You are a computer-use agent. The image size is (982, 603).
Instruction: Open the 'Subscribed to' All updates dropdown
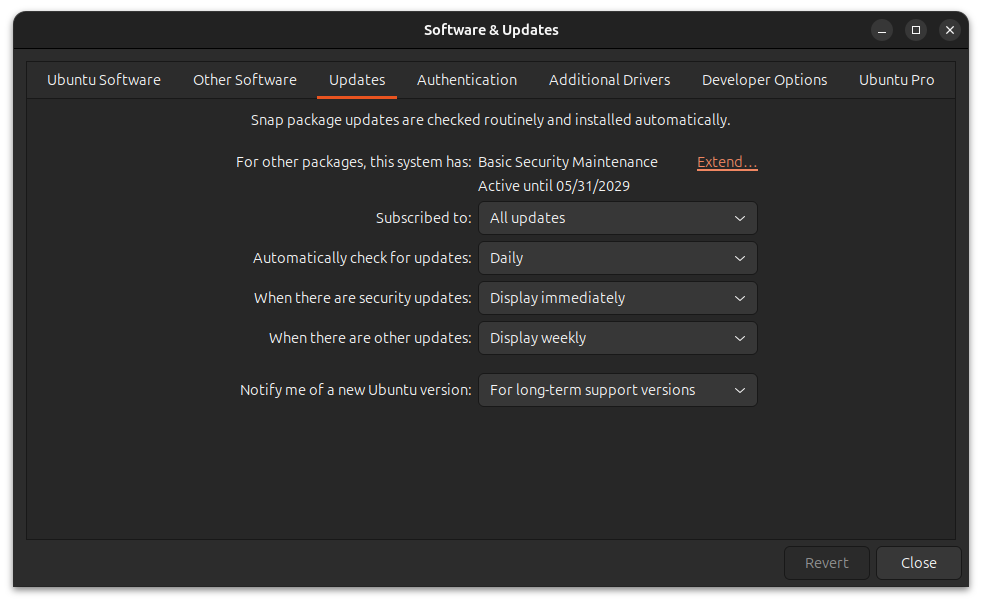(617, 218)
